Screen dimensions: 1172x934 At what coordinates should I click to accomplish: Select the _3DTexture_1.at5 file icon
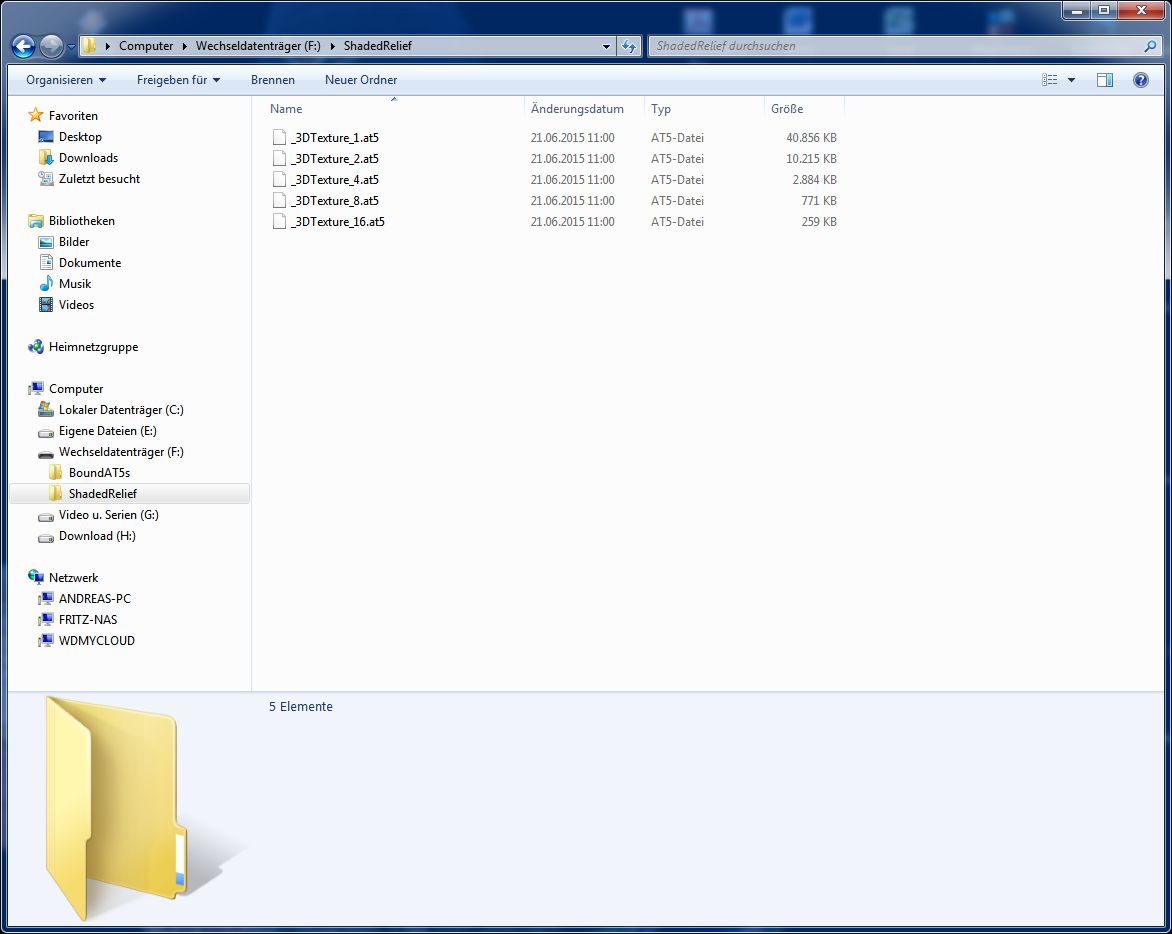pyautogui.click(x=279, y=138)
